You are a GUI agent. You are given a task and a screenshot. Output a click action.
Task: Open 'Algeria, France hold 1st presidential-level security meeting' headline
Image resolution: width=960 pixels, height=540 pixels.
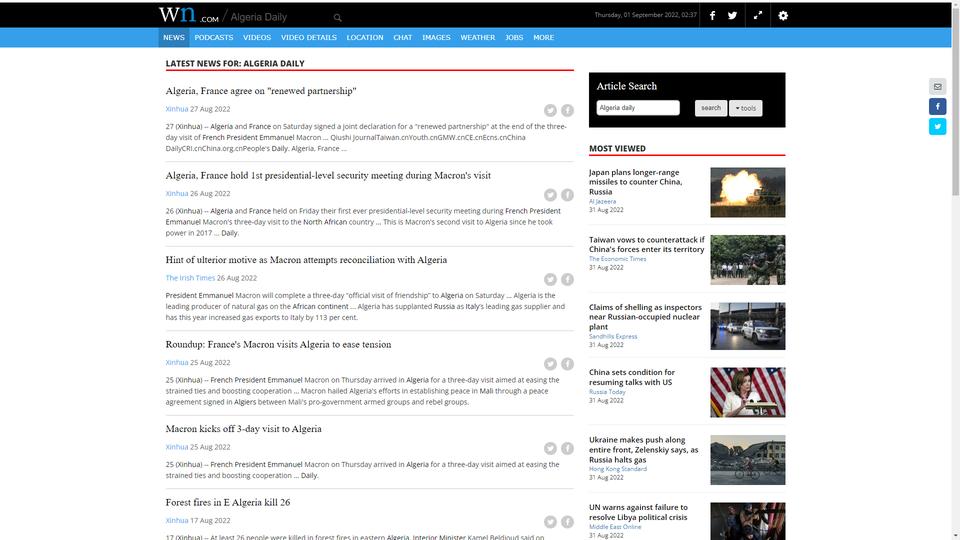click(328, 175)
